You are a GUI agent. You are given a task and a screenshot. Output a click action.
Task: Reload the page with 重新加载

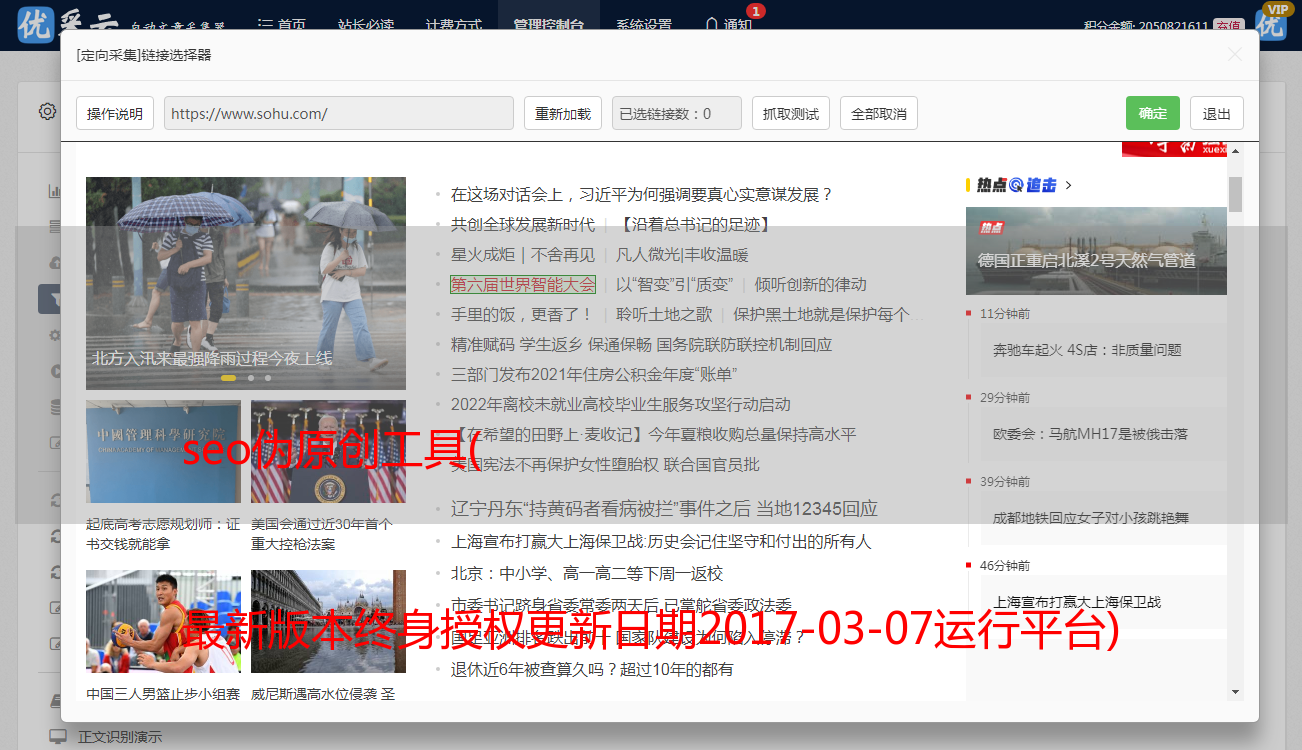[x=562, y=113]
